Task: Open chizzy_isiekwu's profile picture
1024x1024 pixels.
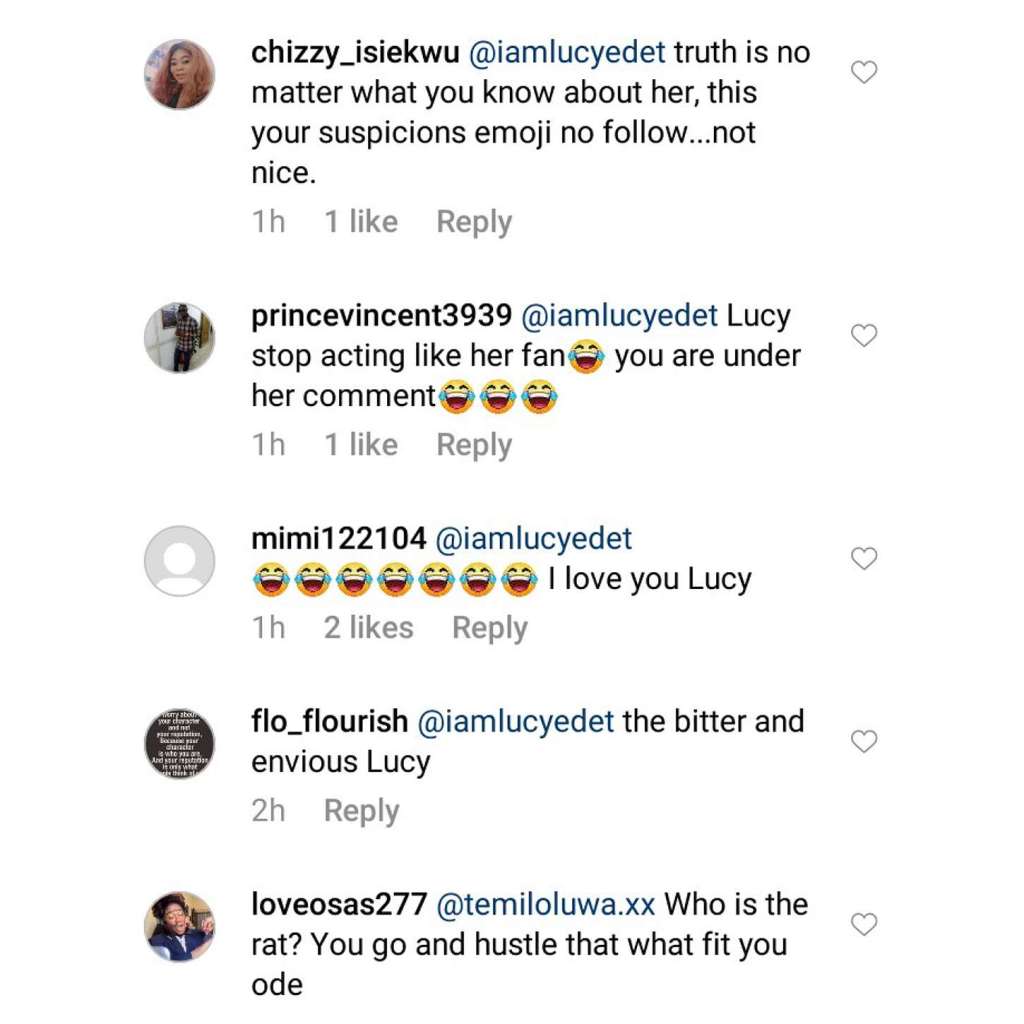Action: 180,74
